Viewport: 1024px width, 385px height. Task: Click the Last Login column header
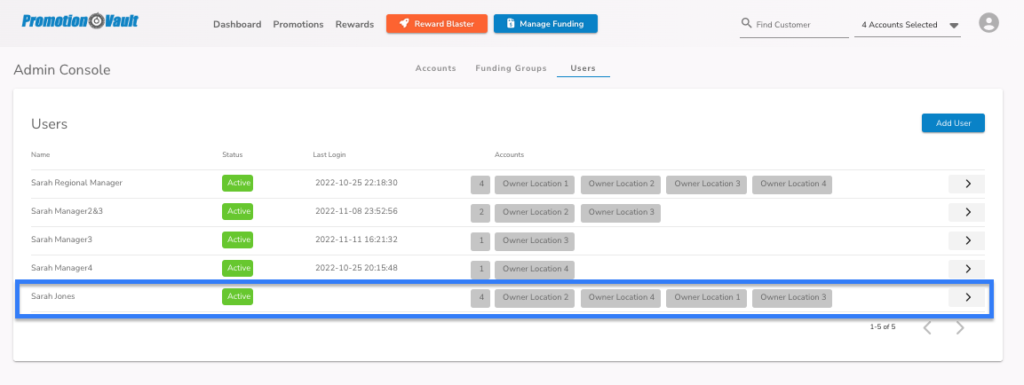[329, 155]
